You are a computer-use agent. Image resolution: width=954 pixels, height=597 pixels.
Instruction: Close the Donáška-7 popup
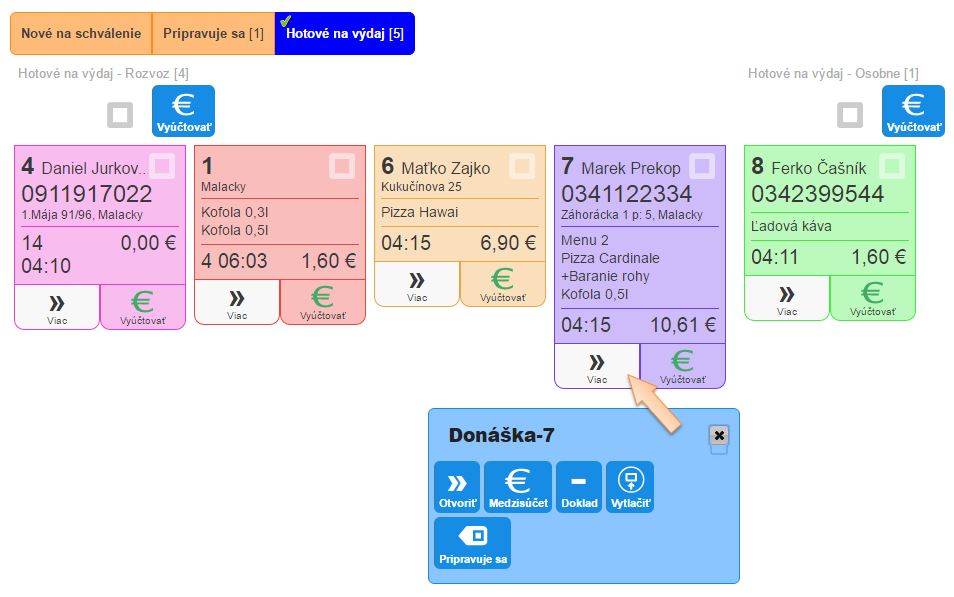point(719,435)
